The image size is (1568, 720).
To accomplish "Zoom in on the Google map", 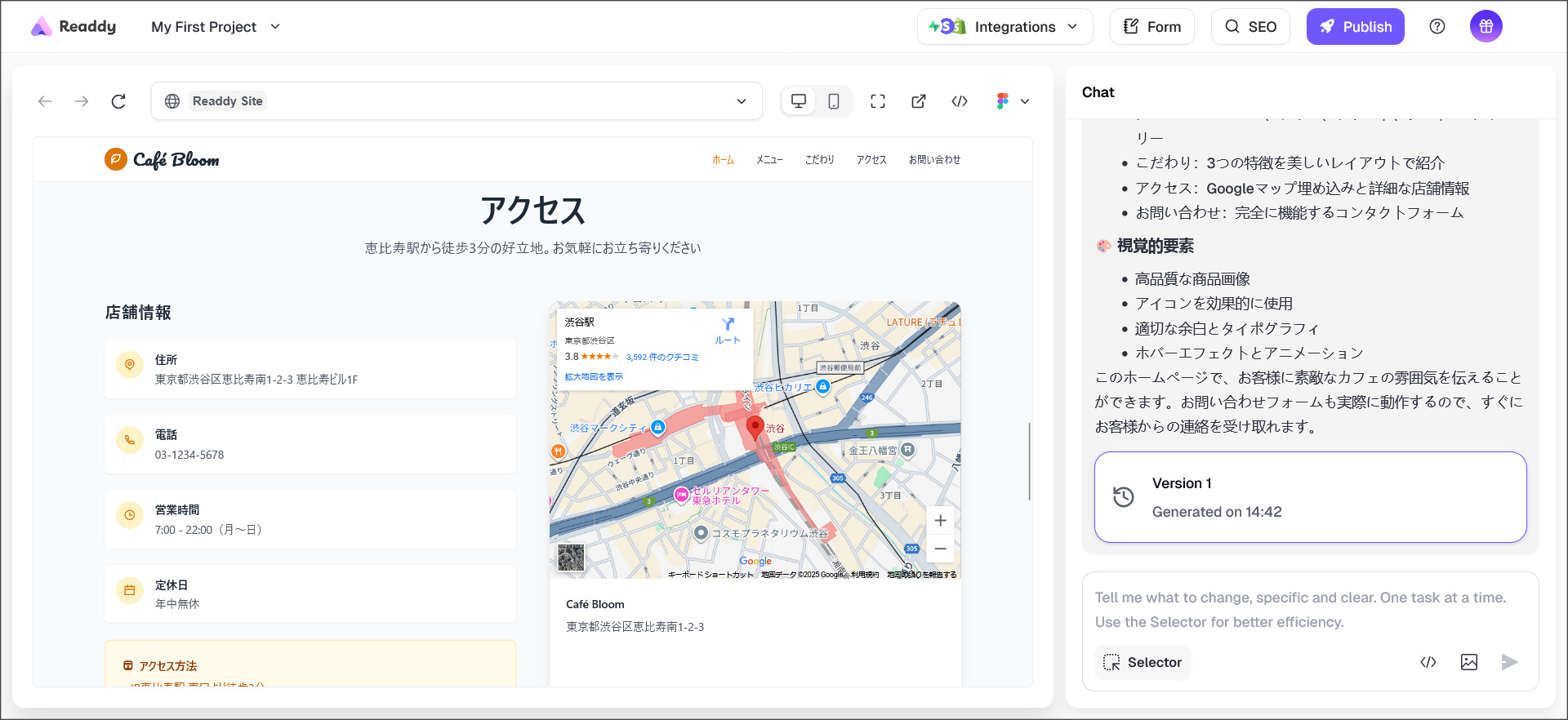I will (x=940, y=521).
